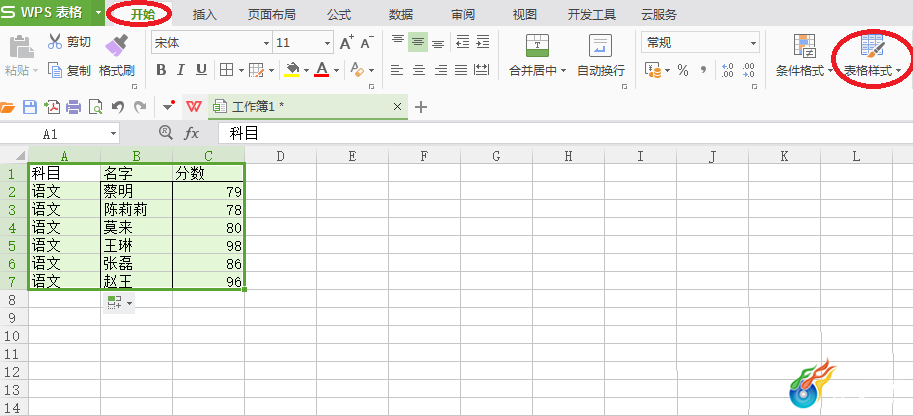The height and width of the screenshot is (416, 913).
Task: Open the 公式 ribbon tab
Action: [339, 15]
